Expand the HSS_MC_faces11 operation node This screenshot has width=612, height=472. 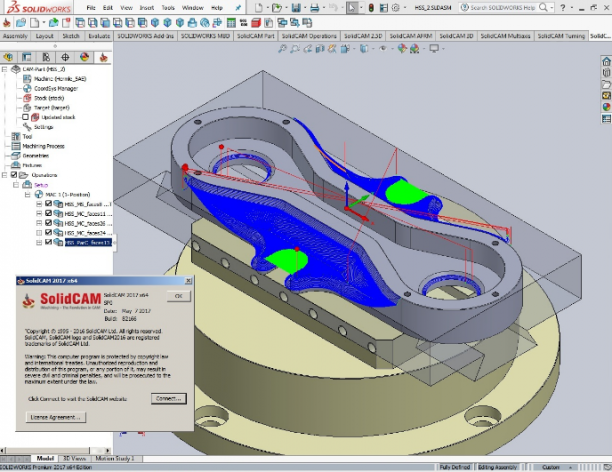click(x=39, y=214)
